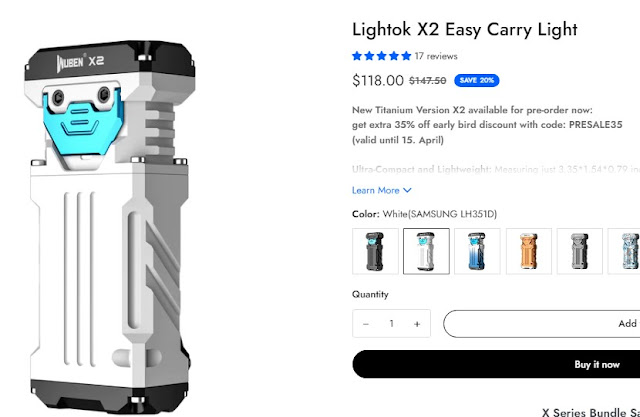The height and width of the screenshot is (417, 640).
Task: Click the $118.00 sale price
Action: (378, 80)
